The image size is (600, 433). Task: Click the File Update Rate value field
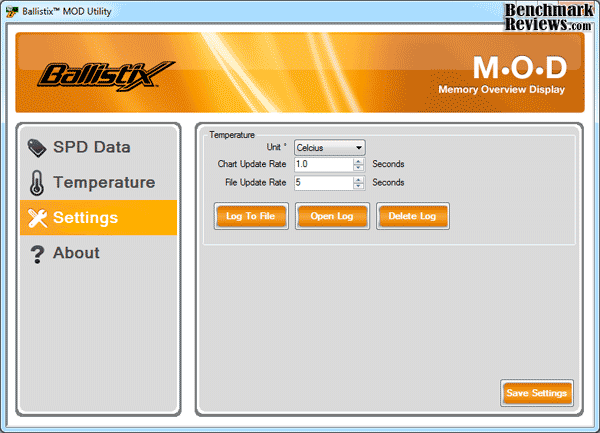[324, 182]
